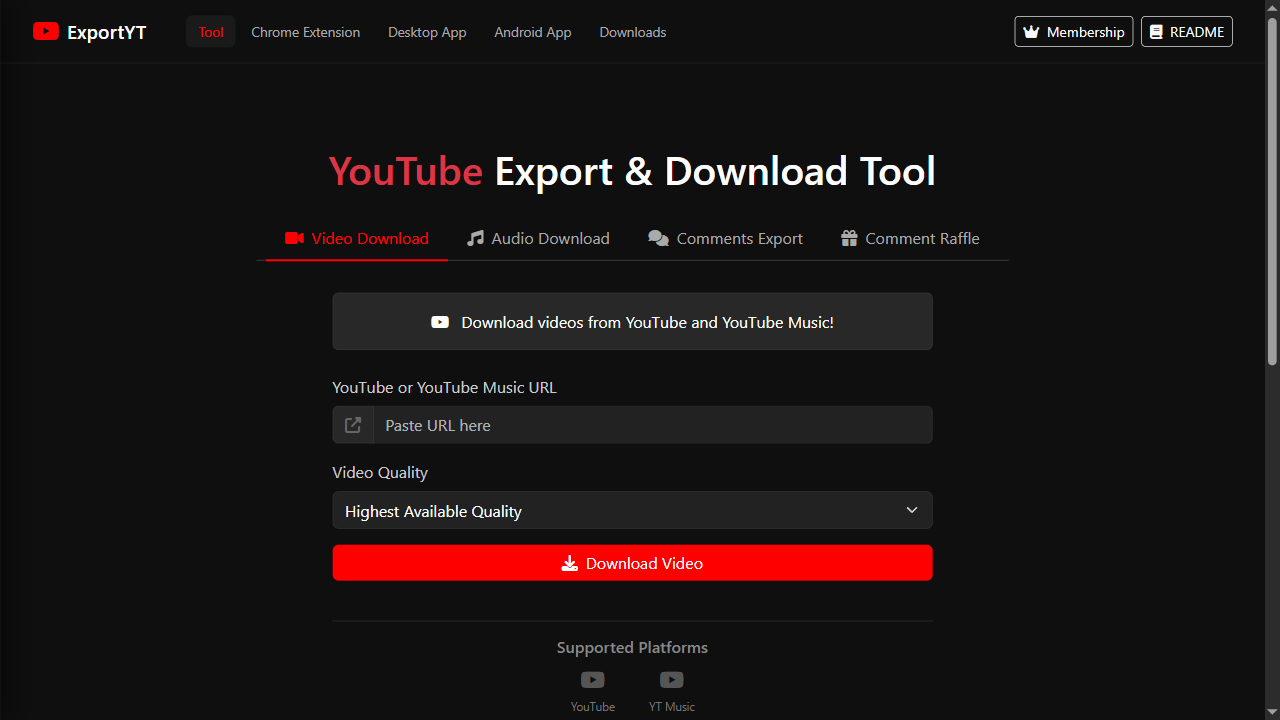
Task: Click the page vertical scrollbar
Action: click(x=1272, y=190)
